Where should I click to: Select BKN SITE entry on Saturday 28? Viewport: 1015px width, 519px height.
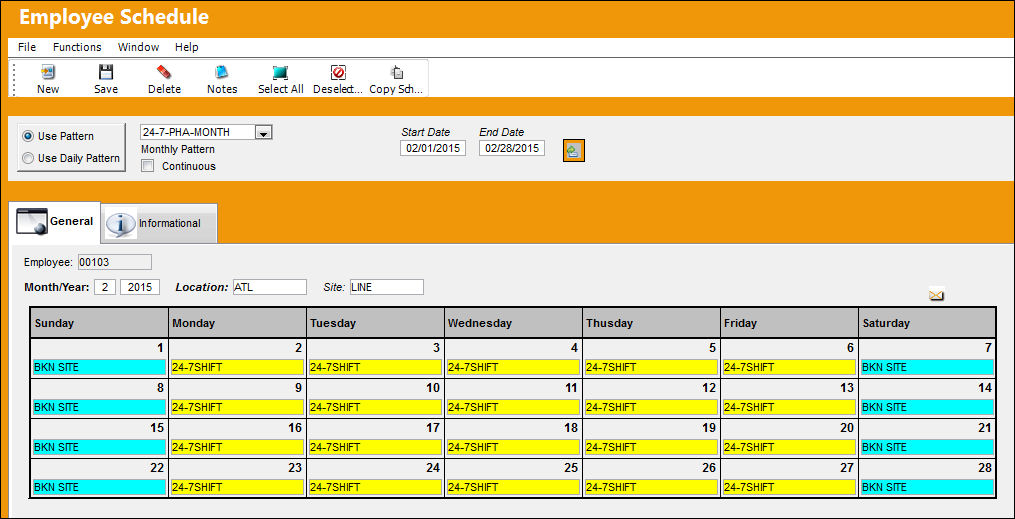coord(928,487)
